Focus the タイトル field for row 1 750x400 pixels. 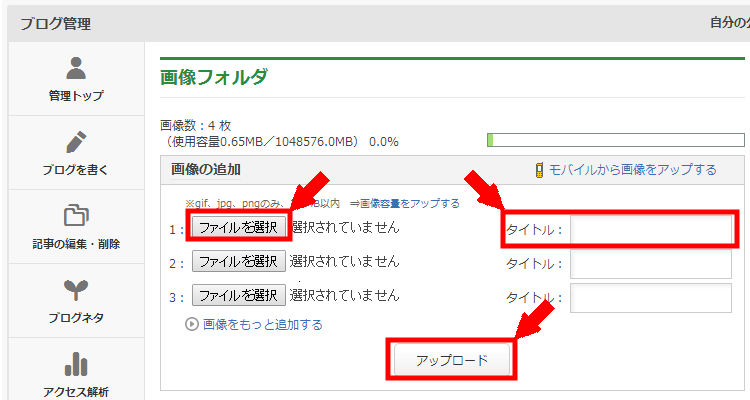point(651,230)
